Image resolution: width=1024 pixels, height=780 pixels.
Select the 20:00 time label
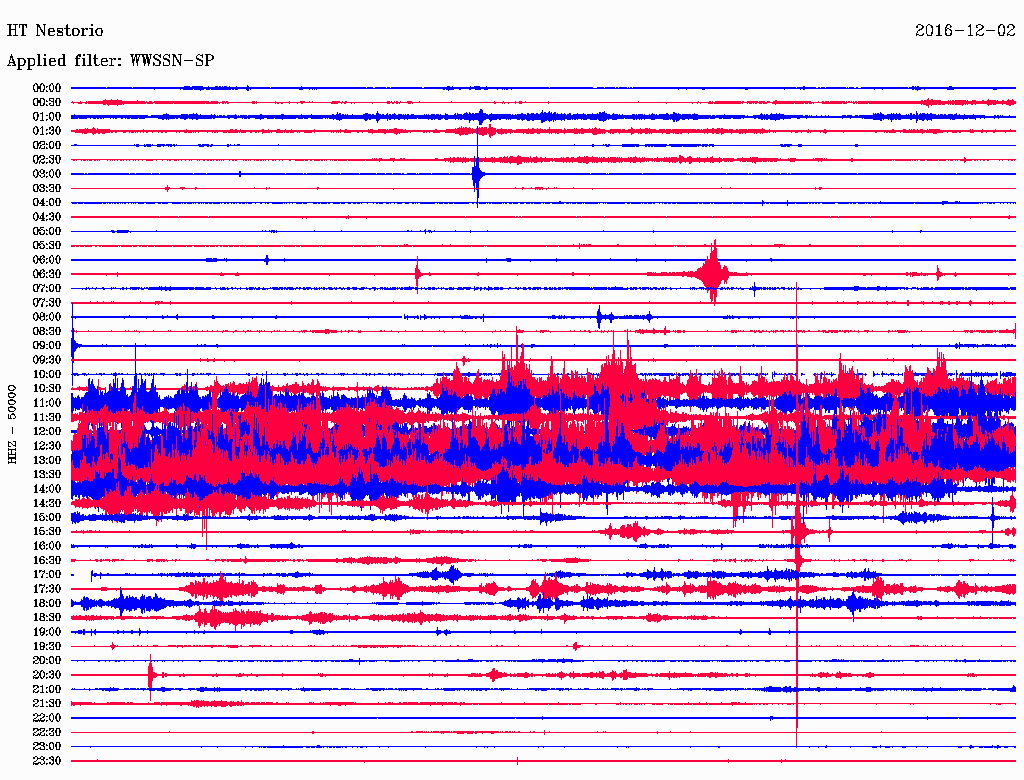(x=47, y=660)
